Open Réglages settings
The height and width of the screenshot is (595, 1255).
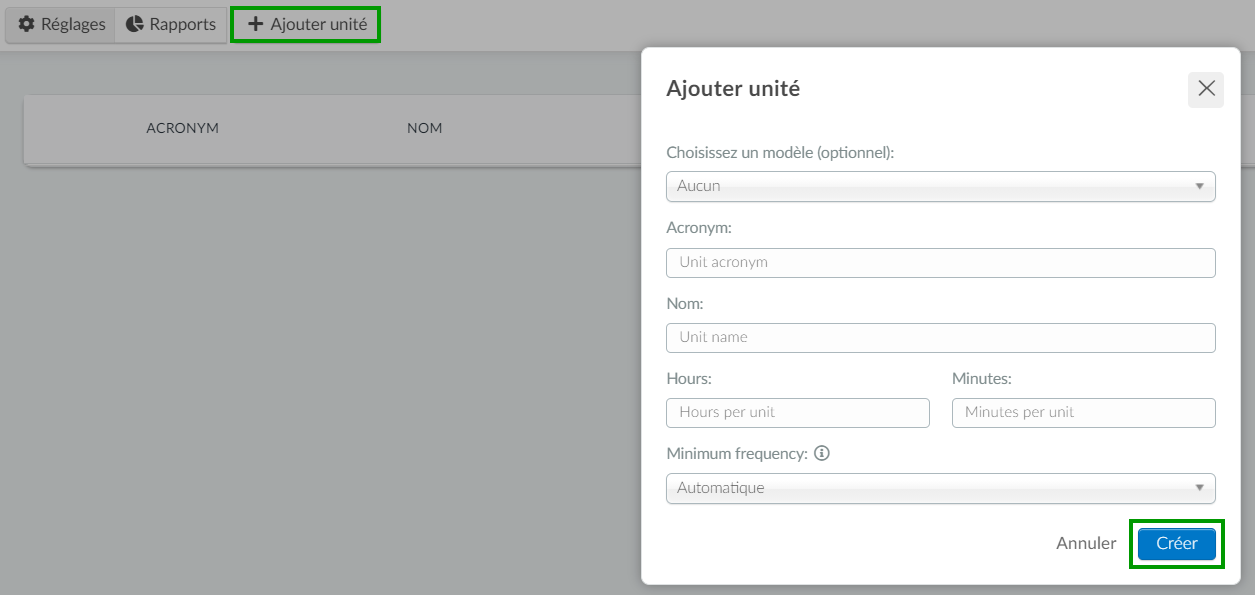(x=61, y=24)
